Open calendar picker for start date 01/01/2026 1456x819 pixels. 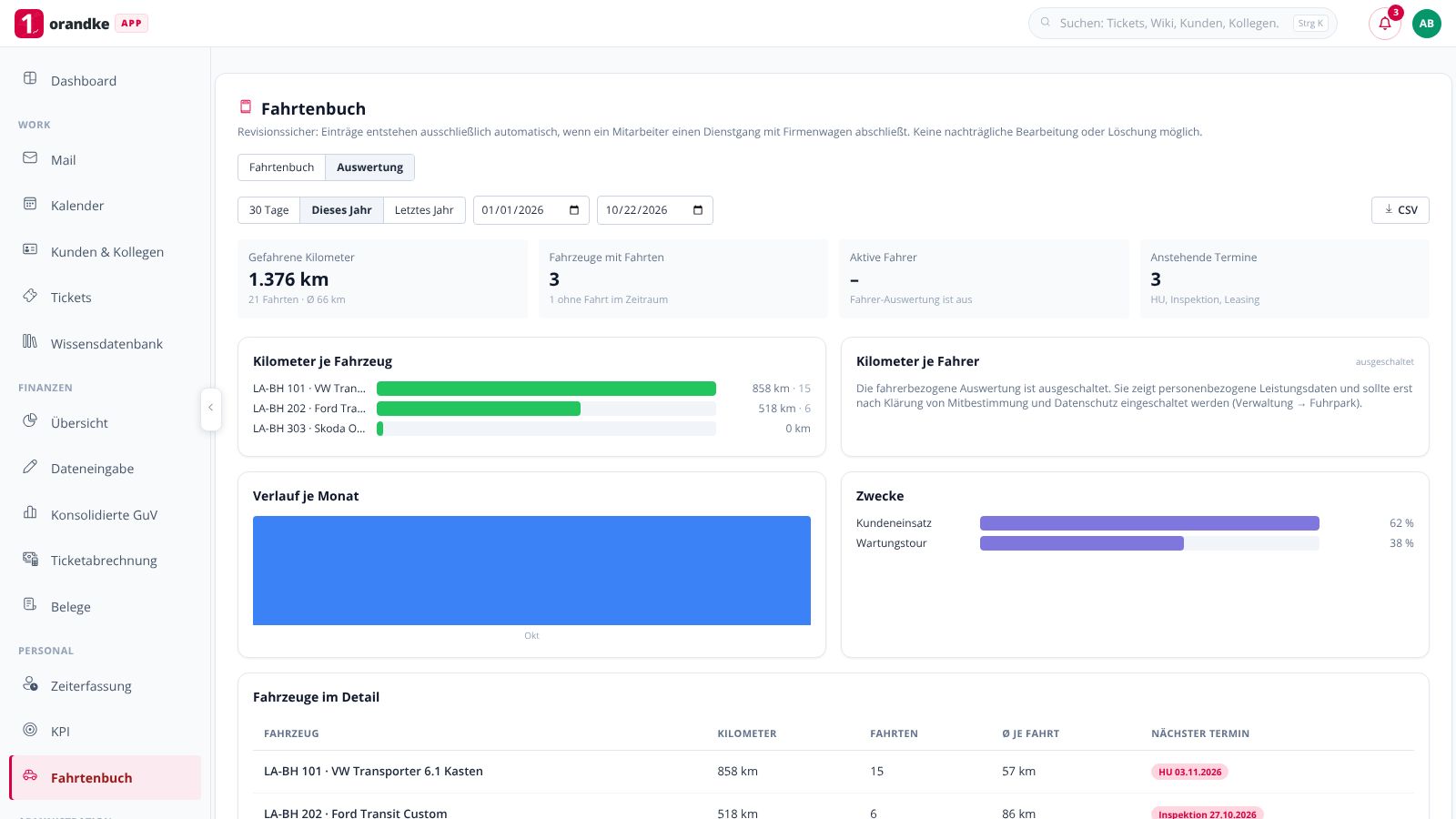(x=574, y=210)
